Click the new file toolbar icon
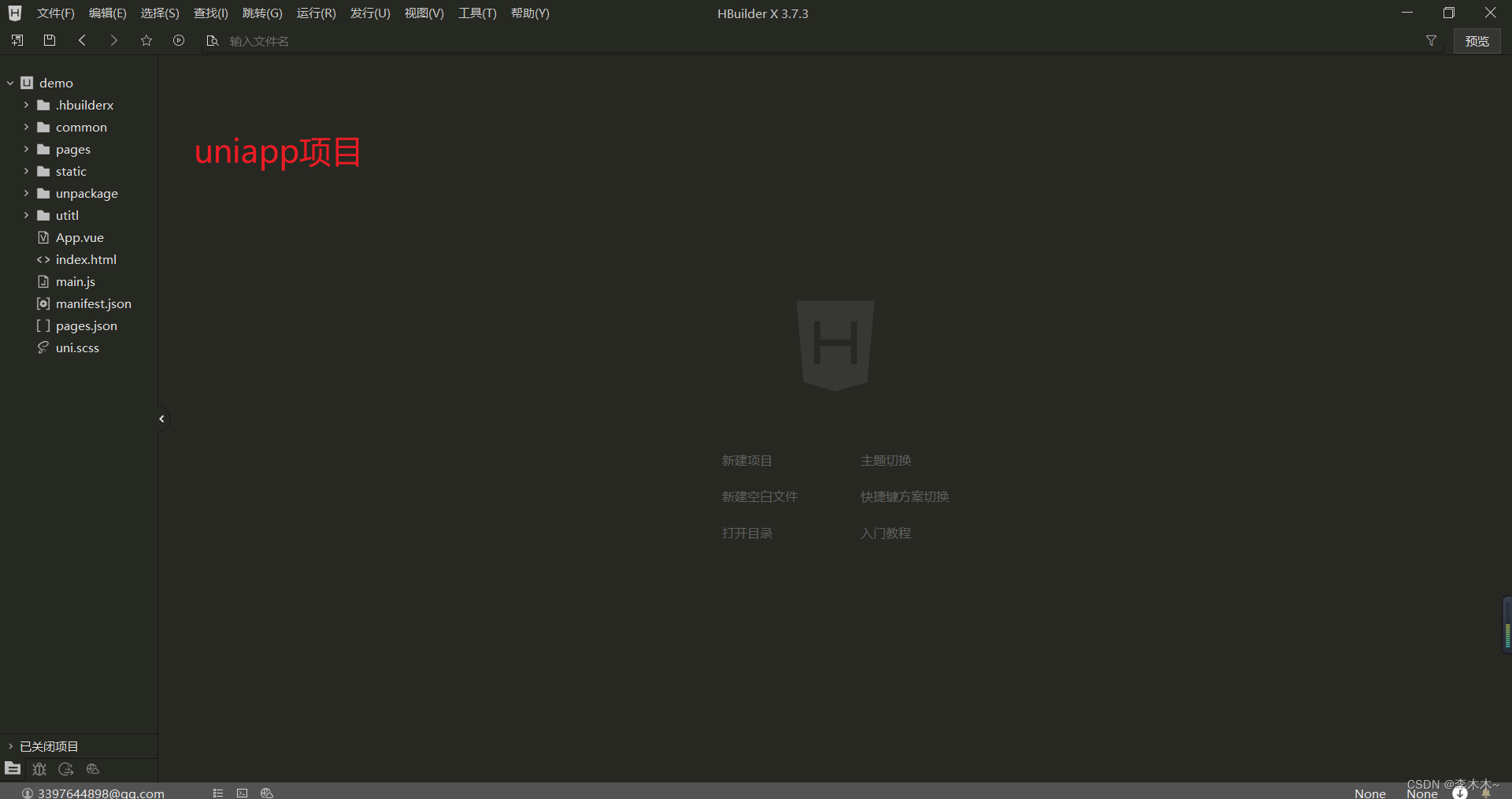Viewport: 1512px width, 799px height. coord(17,40)
